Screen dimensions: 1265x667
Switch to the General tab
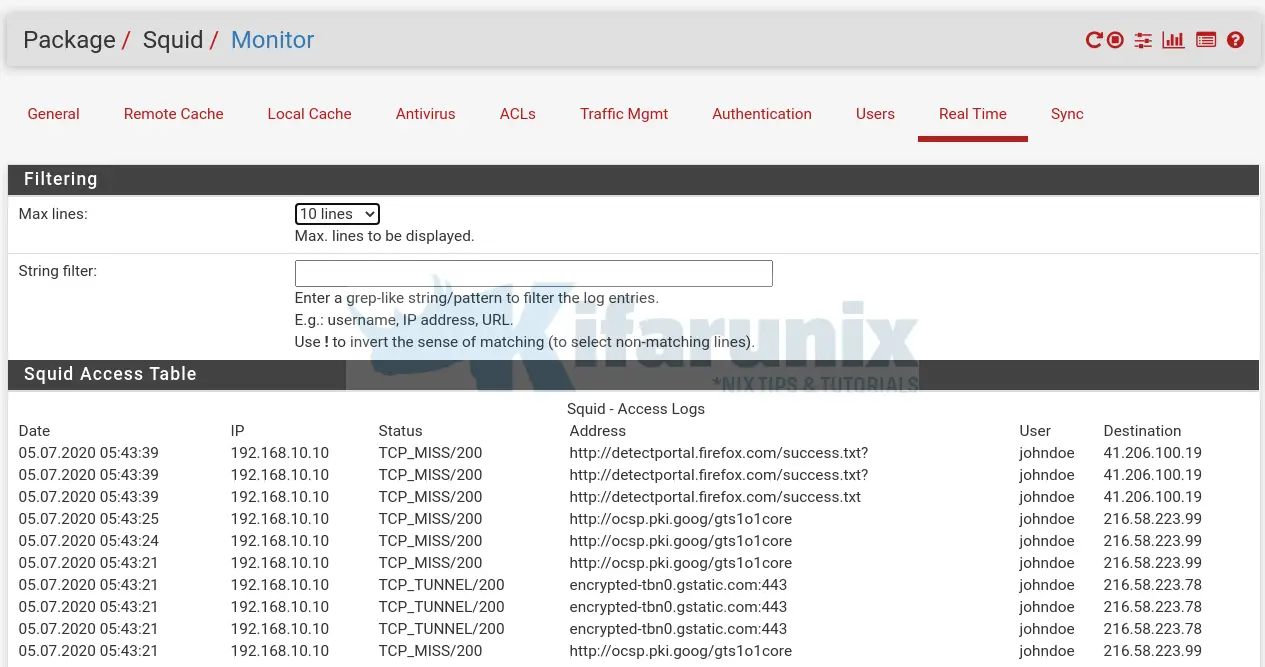tap(53, 114)
